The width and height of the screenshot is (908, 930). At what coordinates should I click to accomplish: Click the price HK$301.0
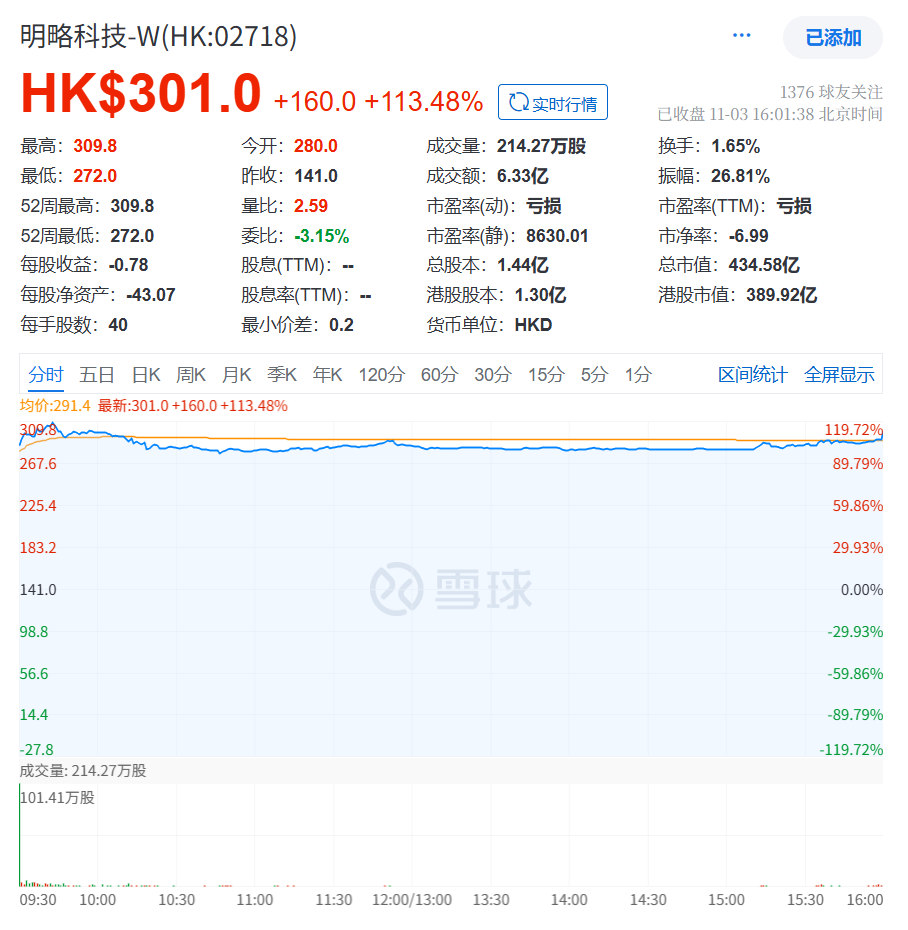pos(141,93)
